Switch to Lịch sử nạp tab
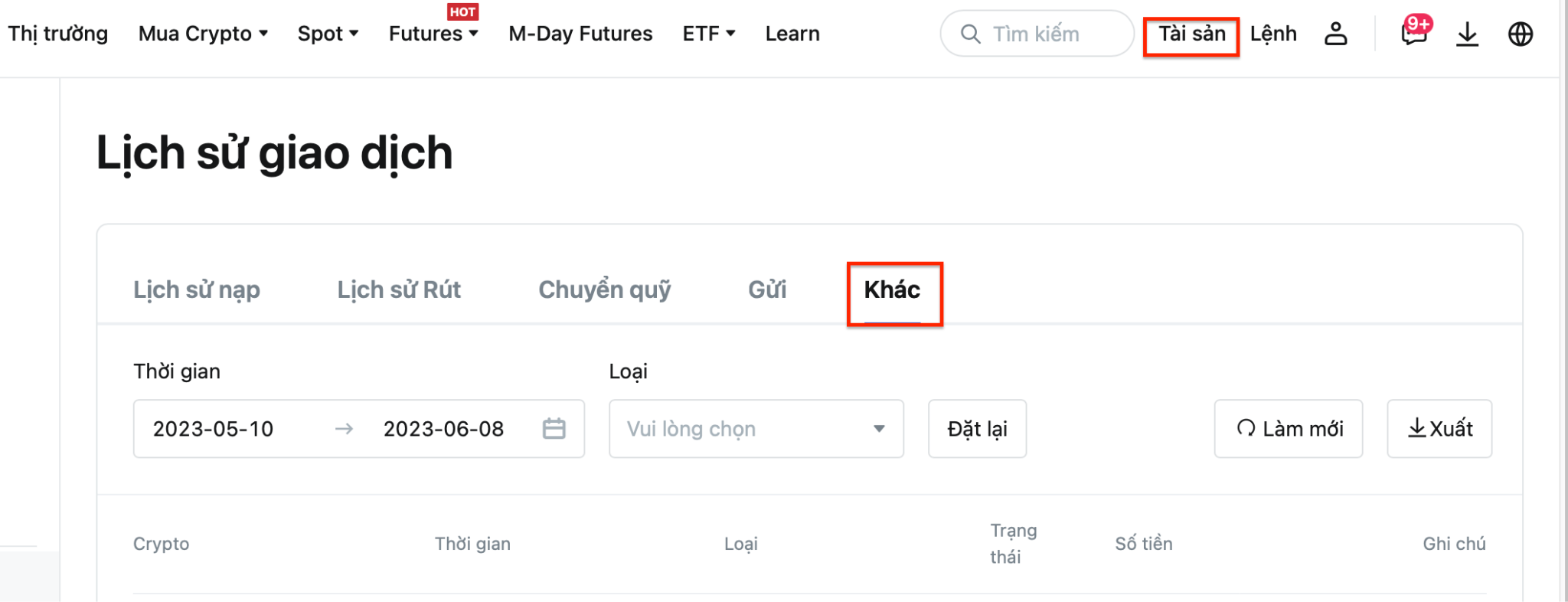The image size is (1568, 602). tap(197, 290)
